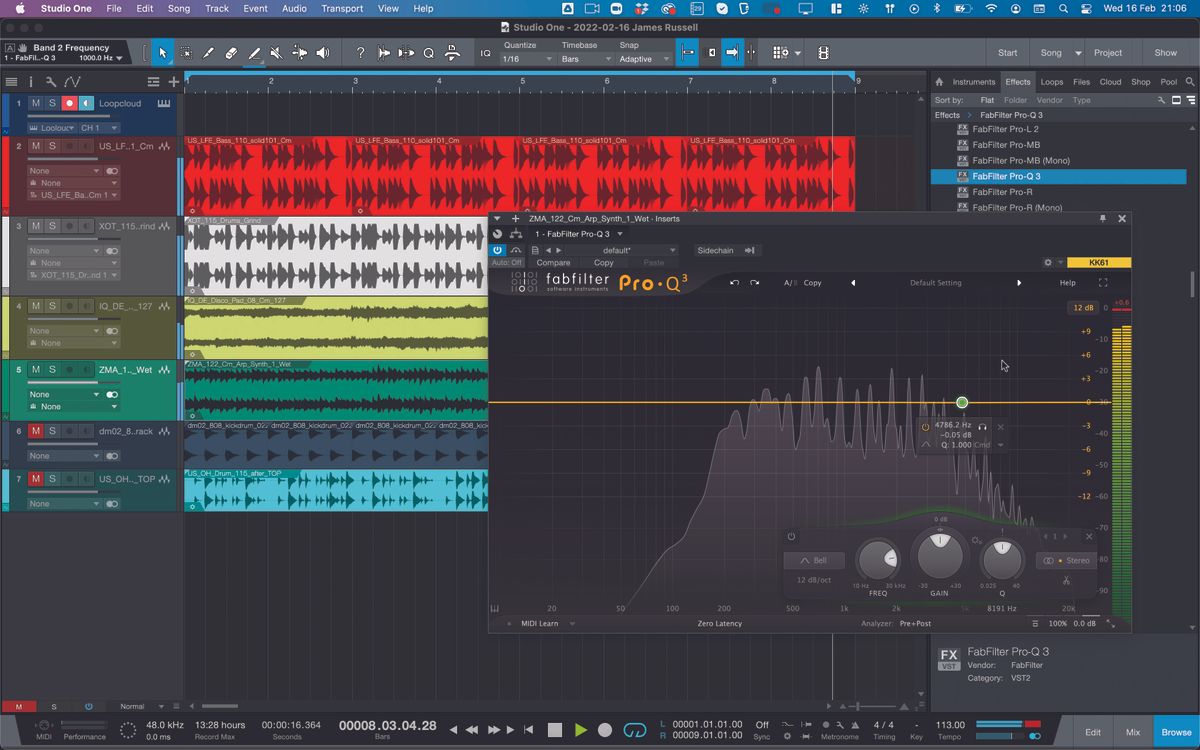Open the Quantize 1/16 dropdown
The width and height of the screenshot is (1200, 750).
coord(527,59)
